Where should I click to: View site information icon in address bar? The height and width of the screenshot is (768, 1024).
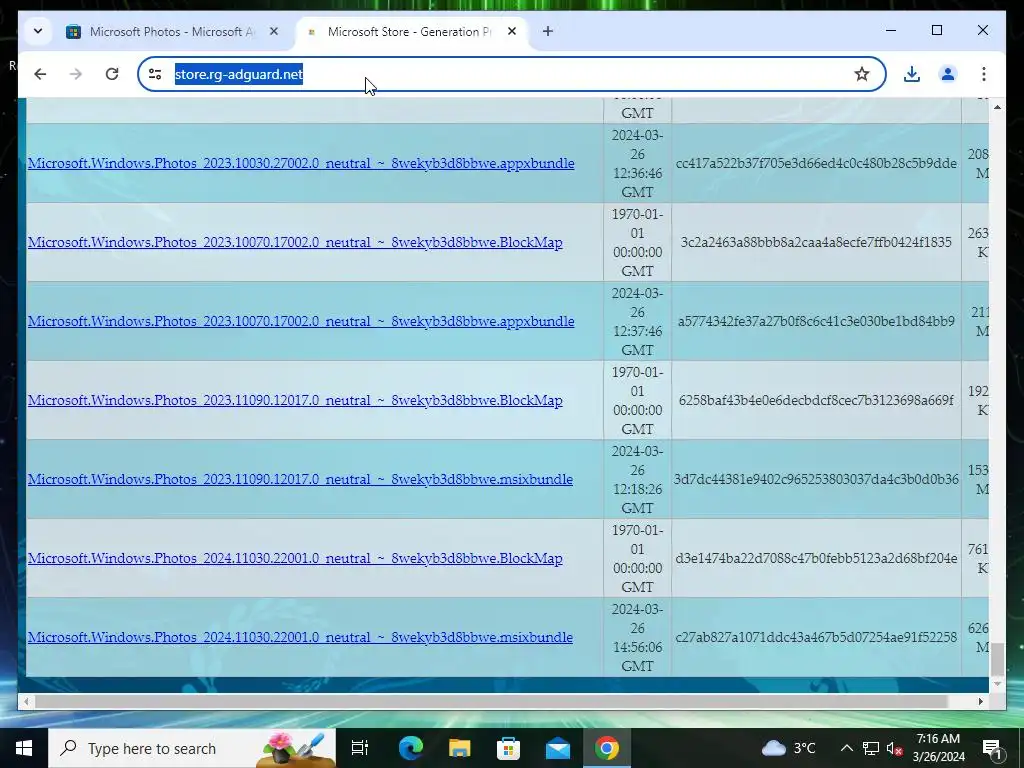[155, 74]
